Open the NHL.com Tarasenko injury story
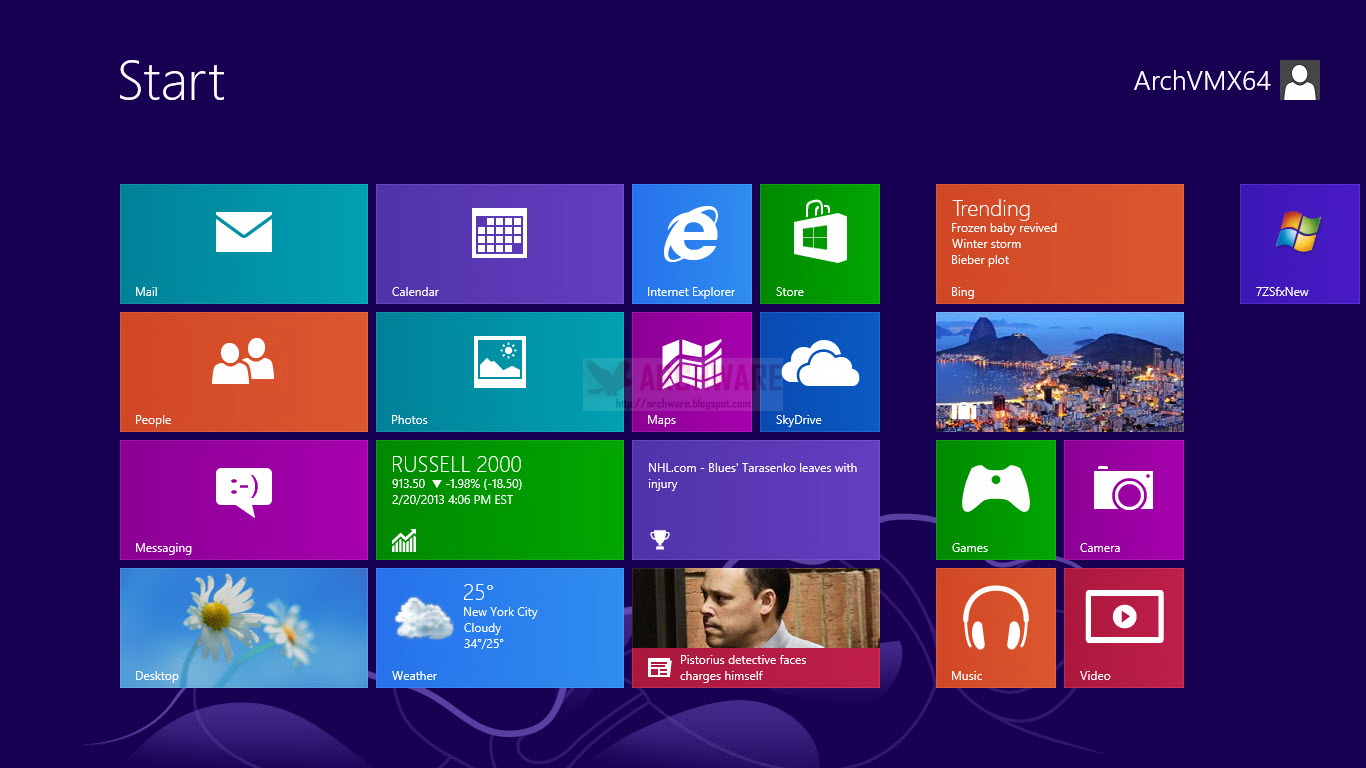The image size is (1366, 768). (x=755, y=499)
